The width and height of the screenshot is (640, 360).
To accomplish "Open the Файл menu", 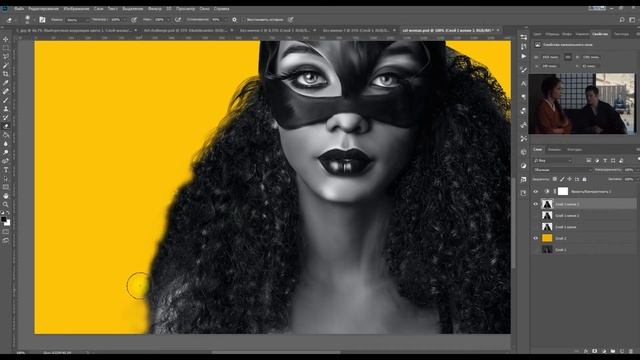I will [x=19, y=9].
